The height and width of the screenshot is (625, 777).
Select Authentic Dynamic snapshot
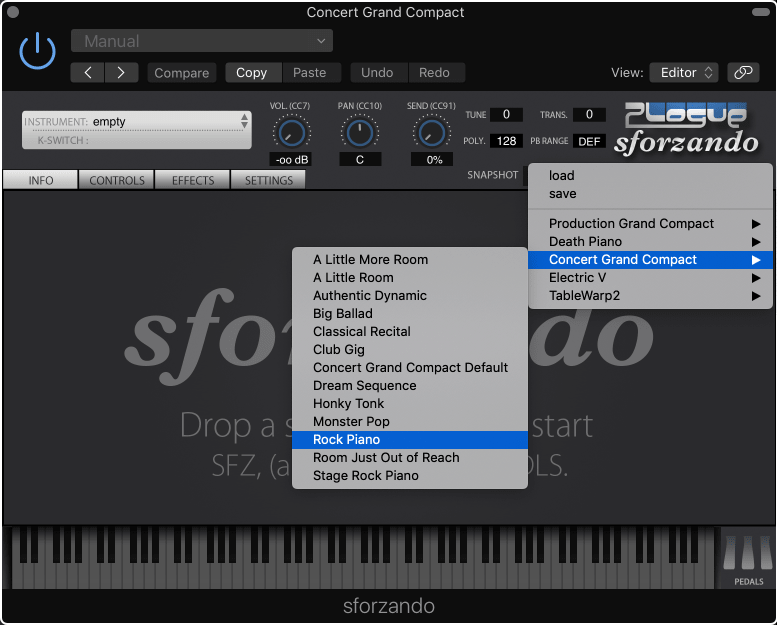[410, 295]
